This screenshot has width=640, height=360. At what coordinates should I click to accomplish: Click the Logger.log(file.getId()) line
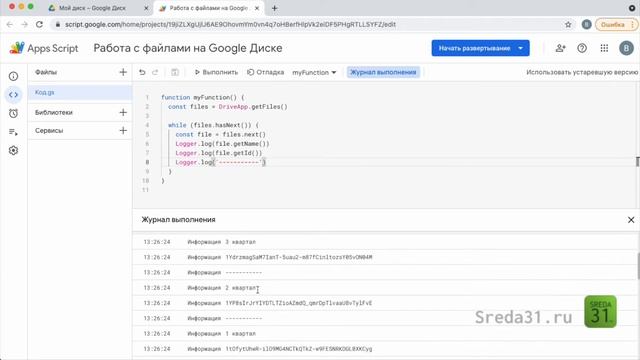(x=219, y=153)
